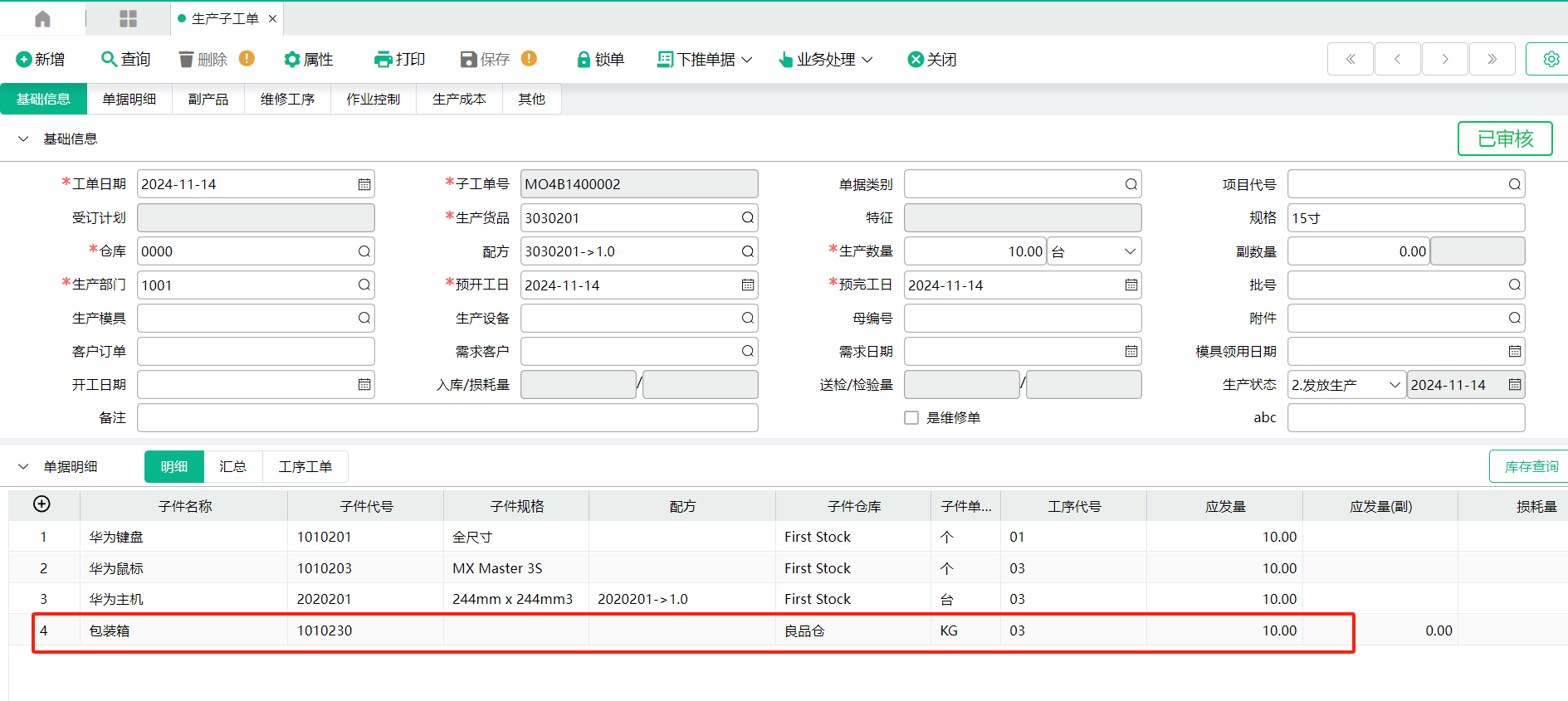Expand the 下推单据 dropdown menu

pos(705,60)
